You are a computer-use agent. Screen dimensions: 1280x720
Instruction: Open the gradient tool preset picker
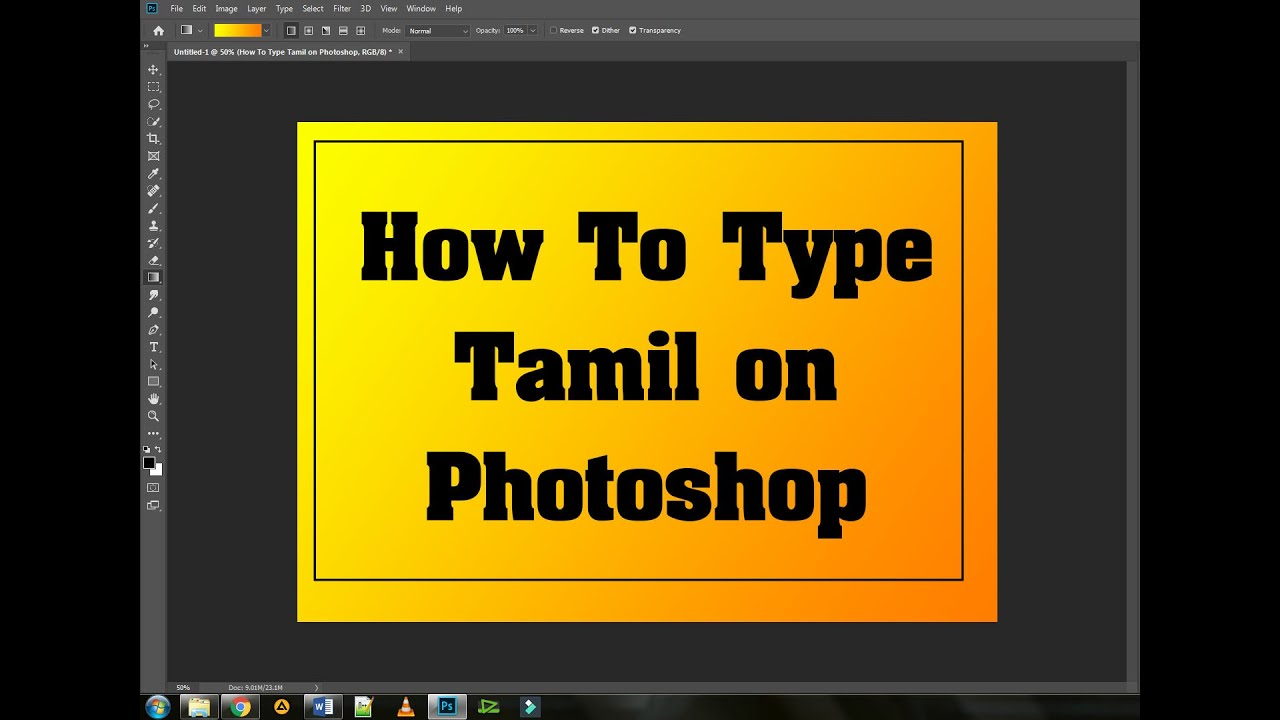[x=190, y=31]
